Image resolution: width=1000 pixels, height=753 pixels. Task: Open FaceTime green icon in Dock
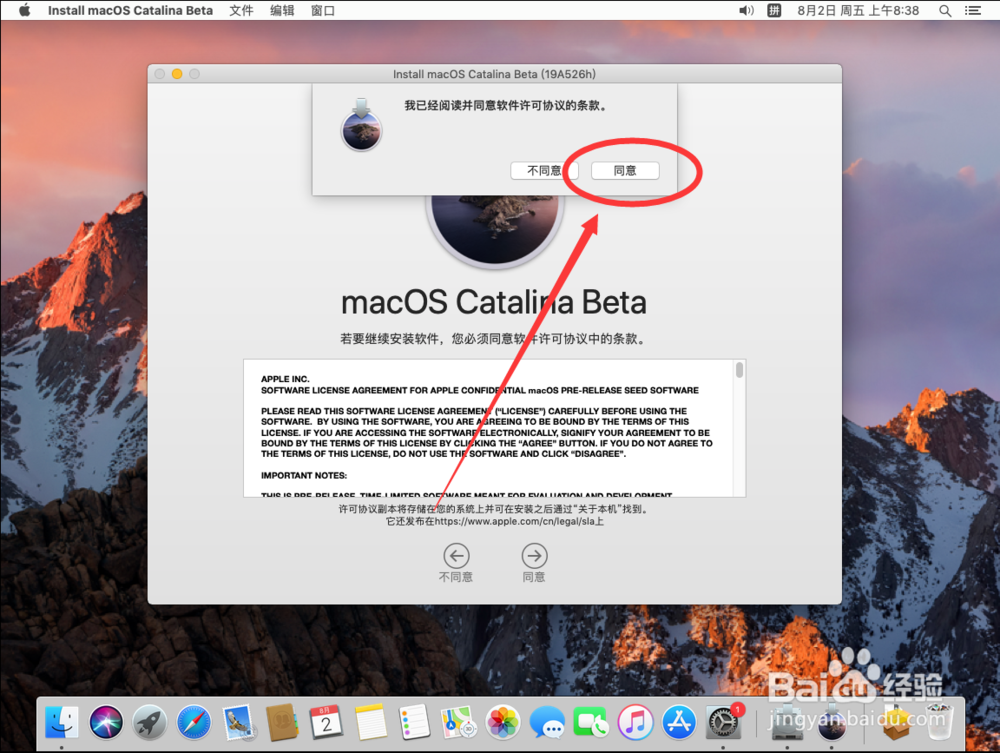tap(591, 722)
